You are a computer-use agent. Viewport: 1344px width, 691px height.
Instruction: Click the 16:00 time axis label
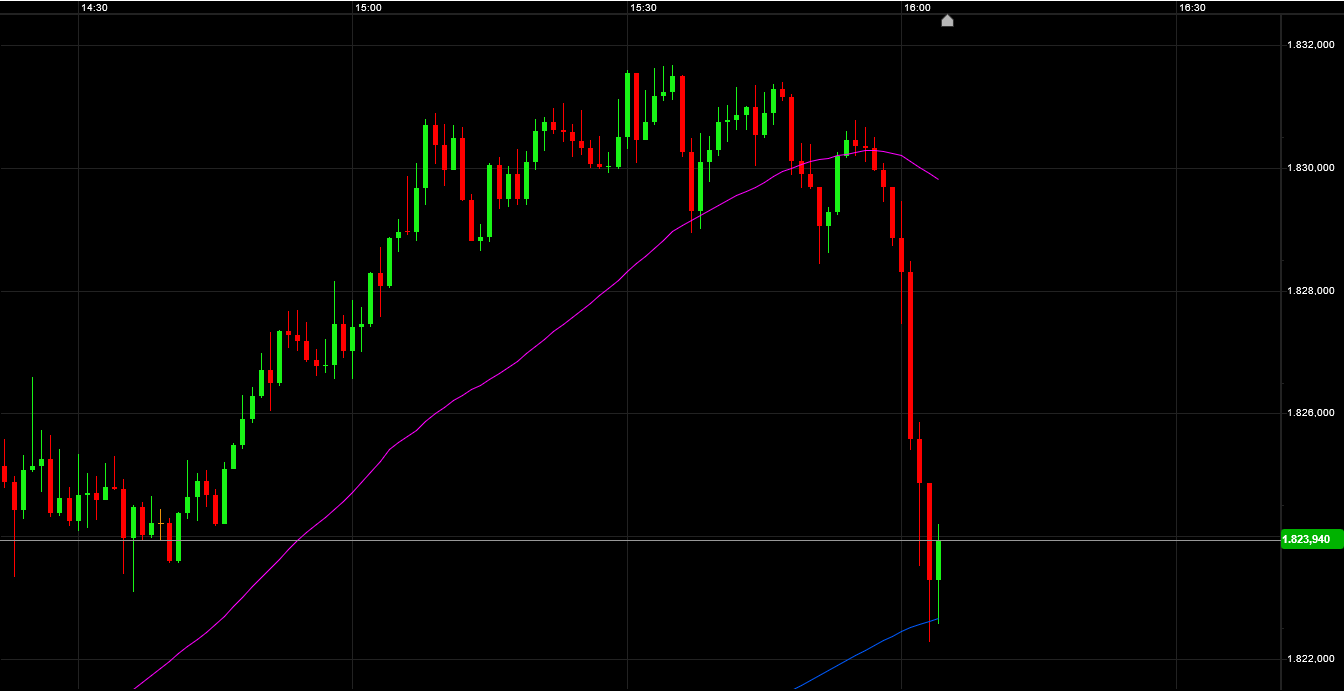pyautogui.click(x=917, y=7)
